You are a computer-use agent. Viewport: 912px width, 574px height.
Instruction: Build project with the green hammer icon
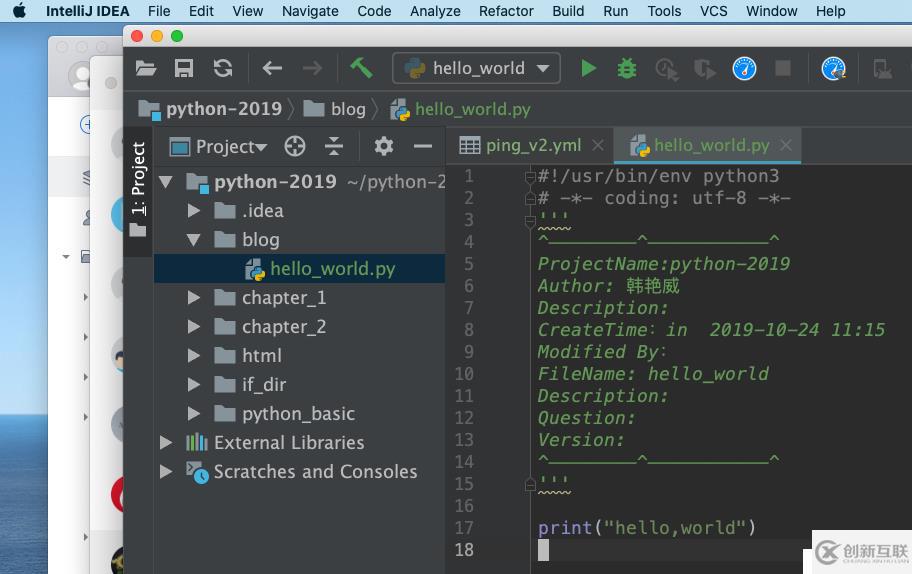[x=361, y=68]
